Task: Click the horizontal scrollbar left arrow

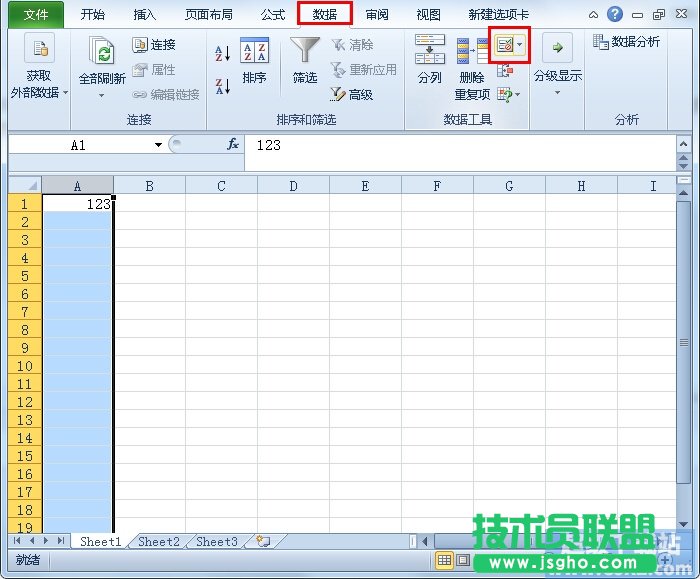Action: pyautogui.click(x=425, y=542)
